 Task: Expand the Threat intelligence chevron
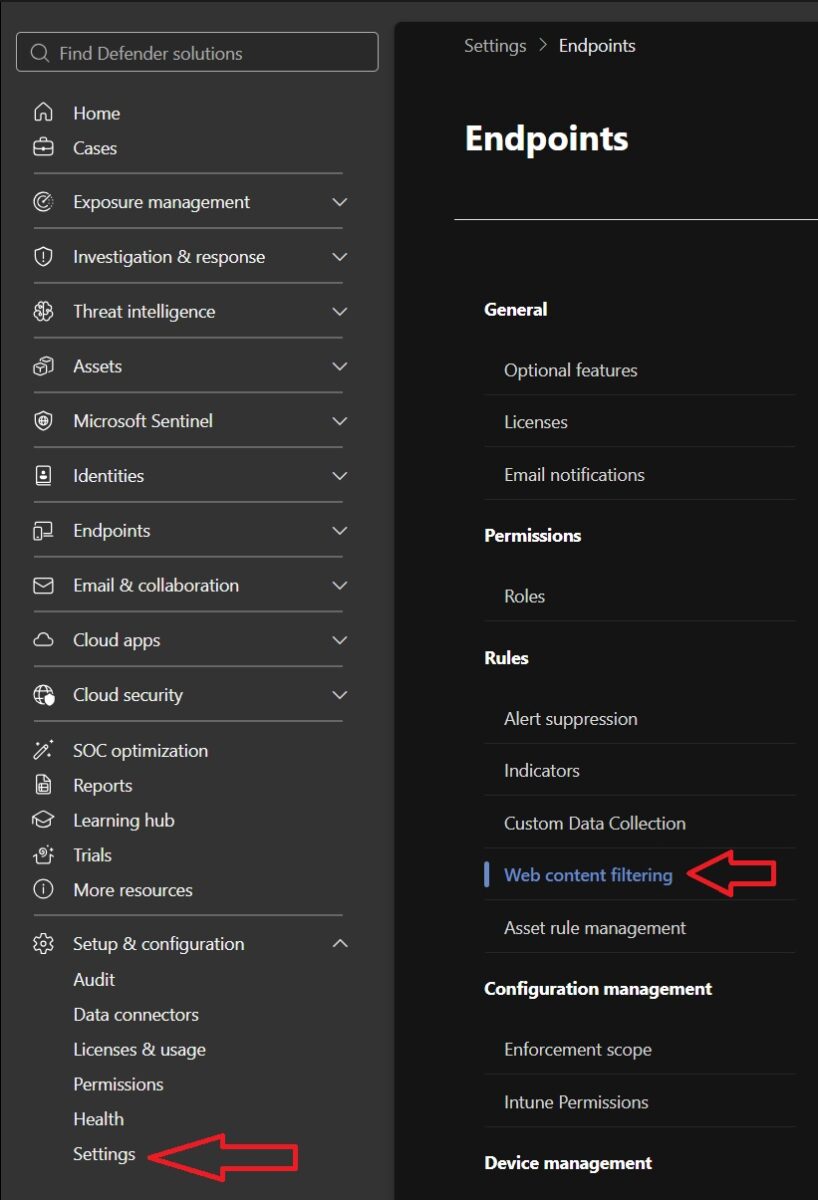tap(340, 311)
